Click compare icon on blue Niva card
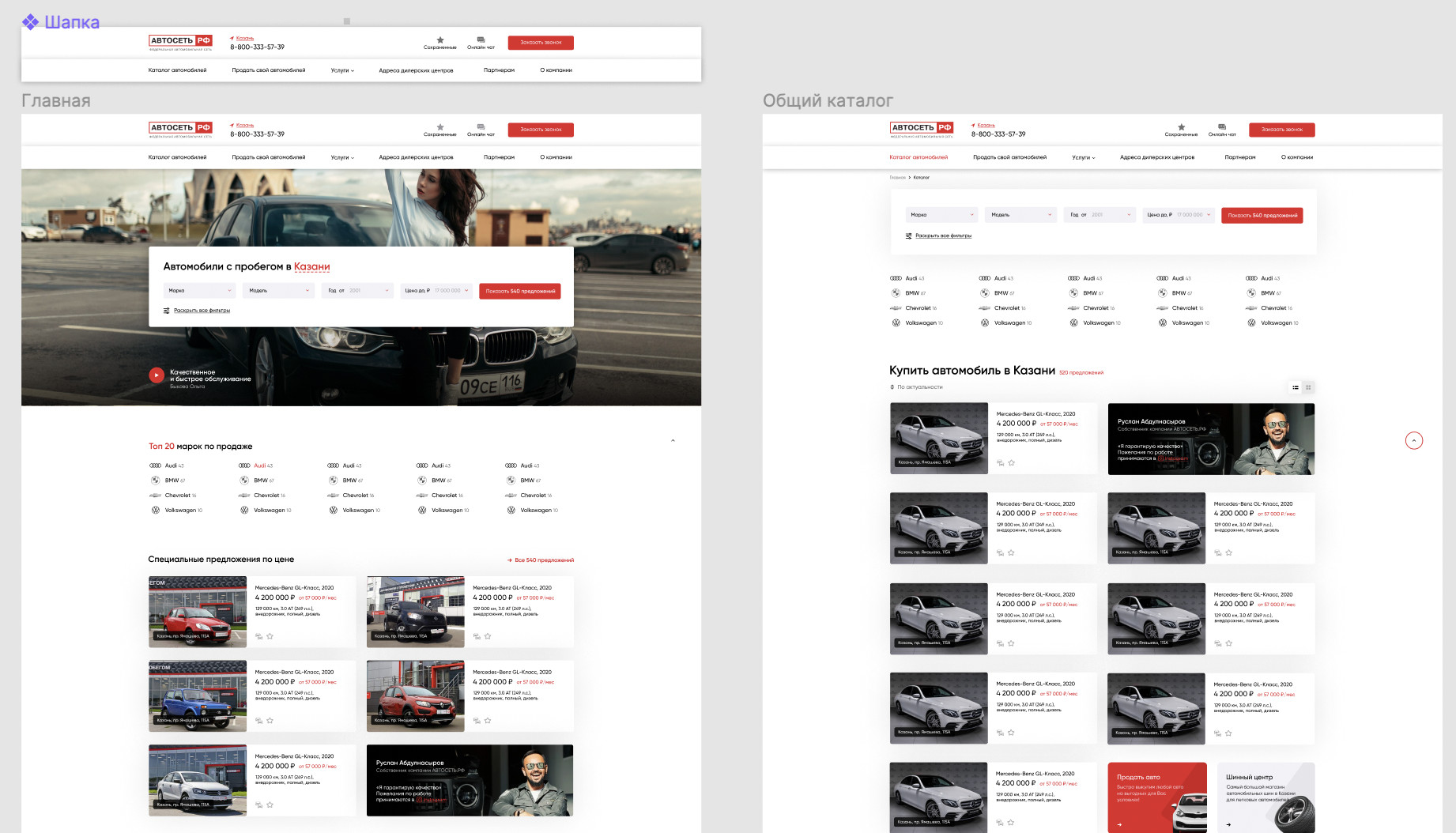Image resolution: width=1456 pixels, height=833 pixels. (x=258, y=721)
